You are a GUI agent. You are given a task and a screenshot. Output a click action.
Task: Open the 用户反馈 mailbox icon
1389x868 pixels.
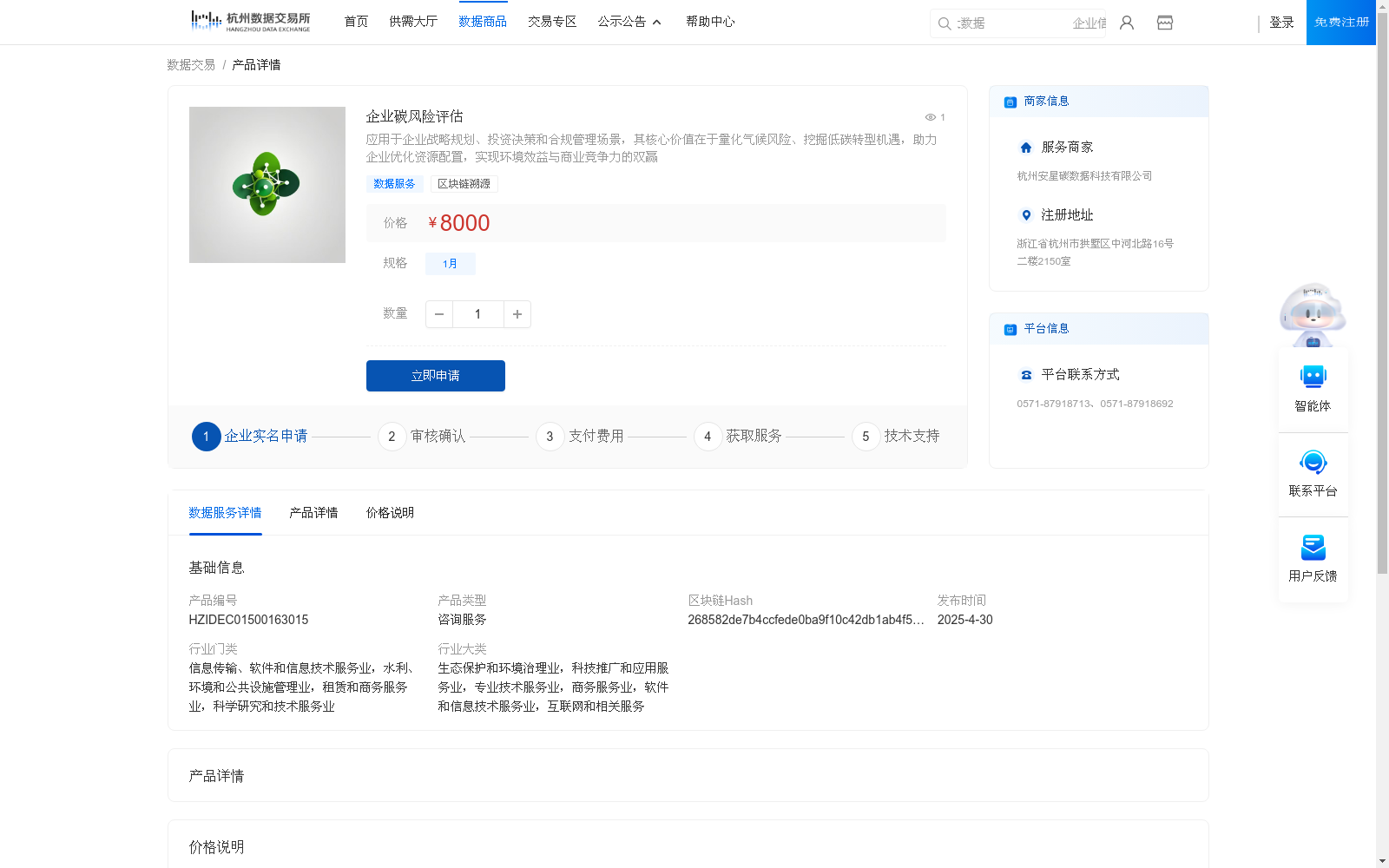click(1313, 547)
